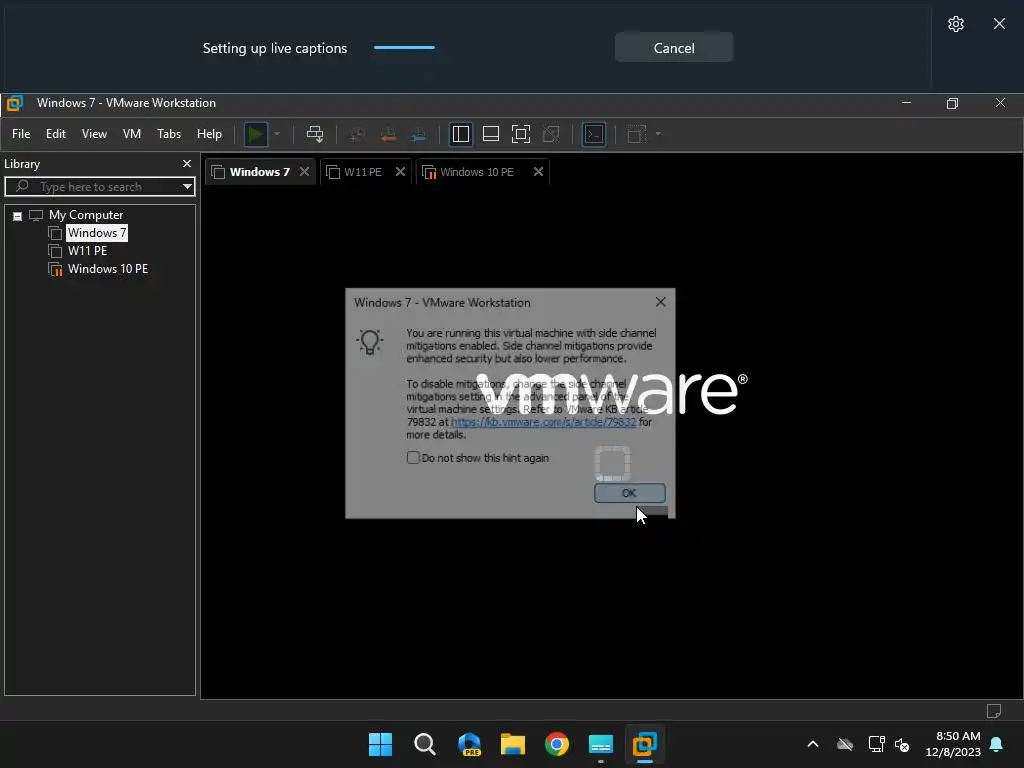Expand stretch display dropdown arrow

(658, 135)
